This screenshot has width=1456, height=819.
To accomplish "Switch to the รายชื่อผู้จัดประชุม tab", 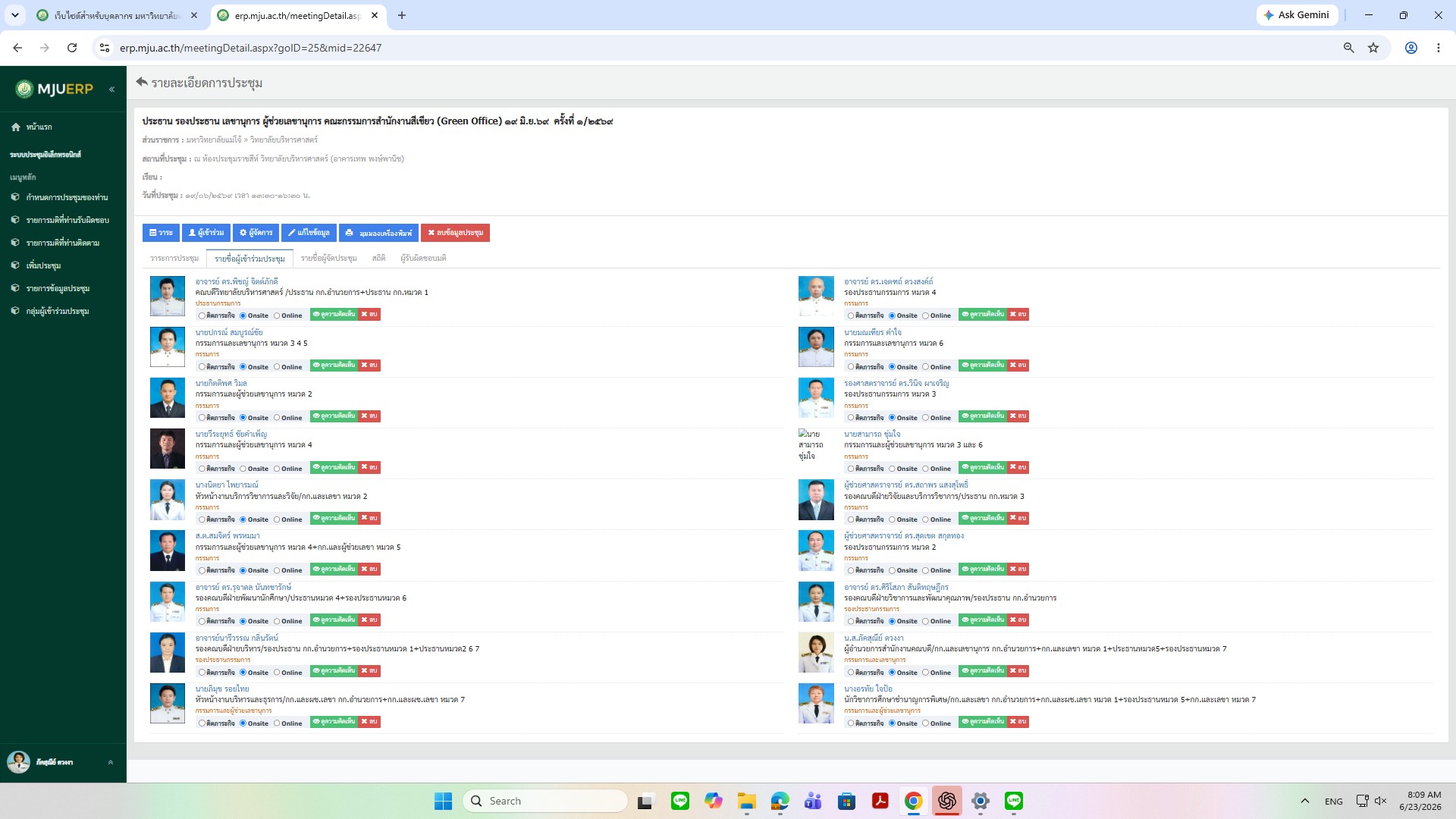I will point(328,259).
